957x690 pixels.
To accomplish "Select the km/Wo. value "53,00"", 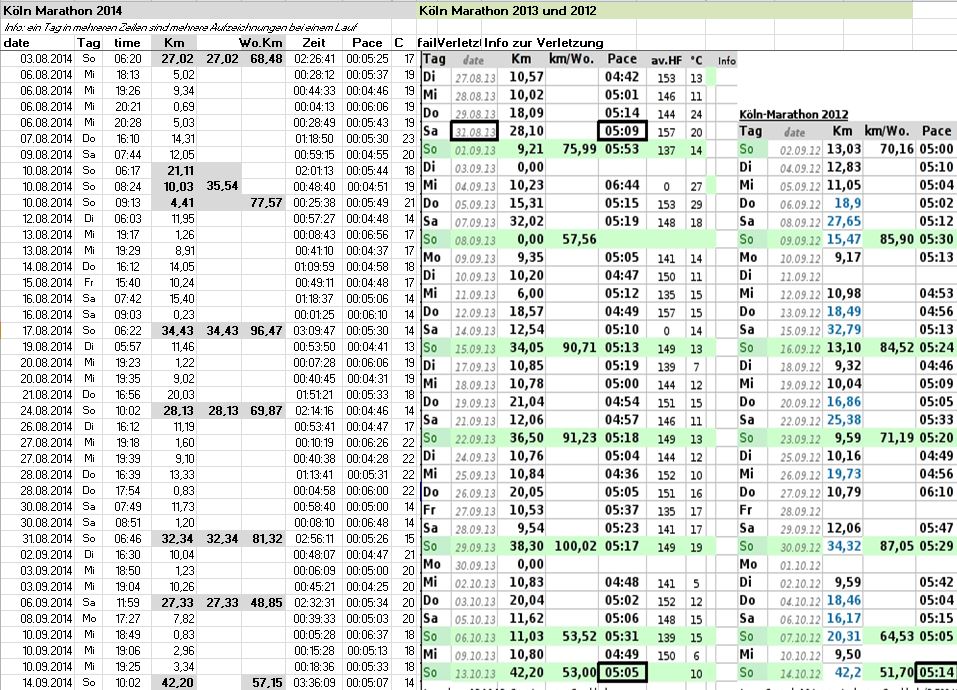I will pyautogui.click(x=579, y=672).
